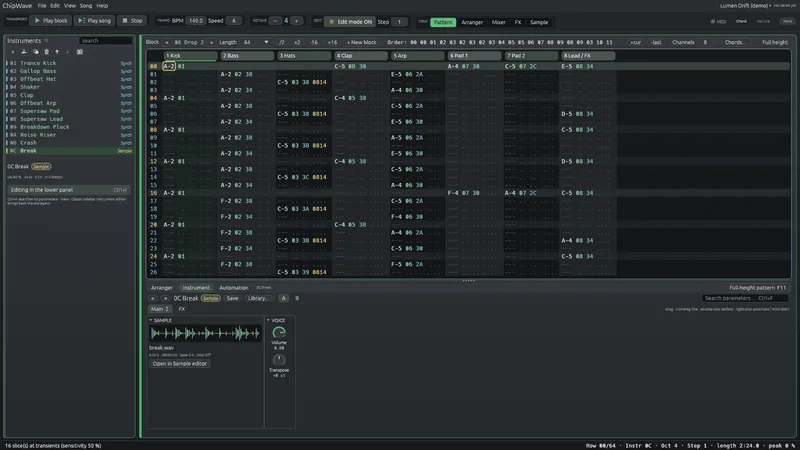800x450 pixels.
Task: Toggle Edit mode ON button
Action: 349,22
